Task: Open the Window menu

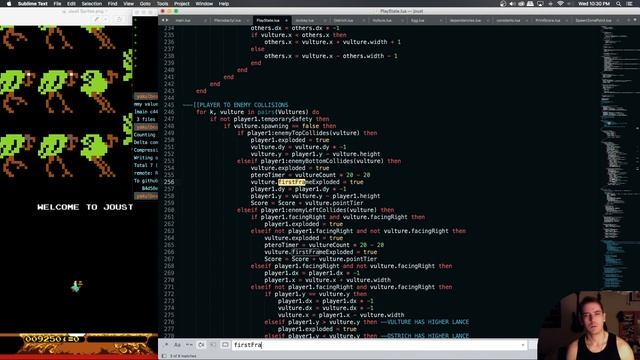Action: coord(204,4)
